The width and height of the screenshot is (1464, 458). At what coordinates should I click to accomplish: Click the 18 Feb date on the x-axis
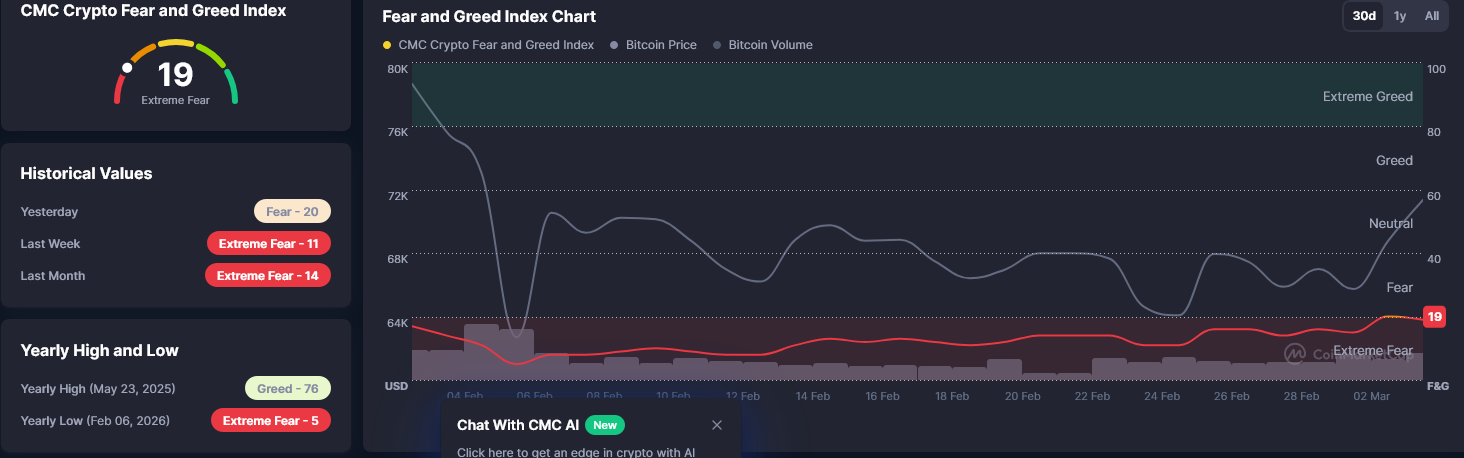point(952,396)
